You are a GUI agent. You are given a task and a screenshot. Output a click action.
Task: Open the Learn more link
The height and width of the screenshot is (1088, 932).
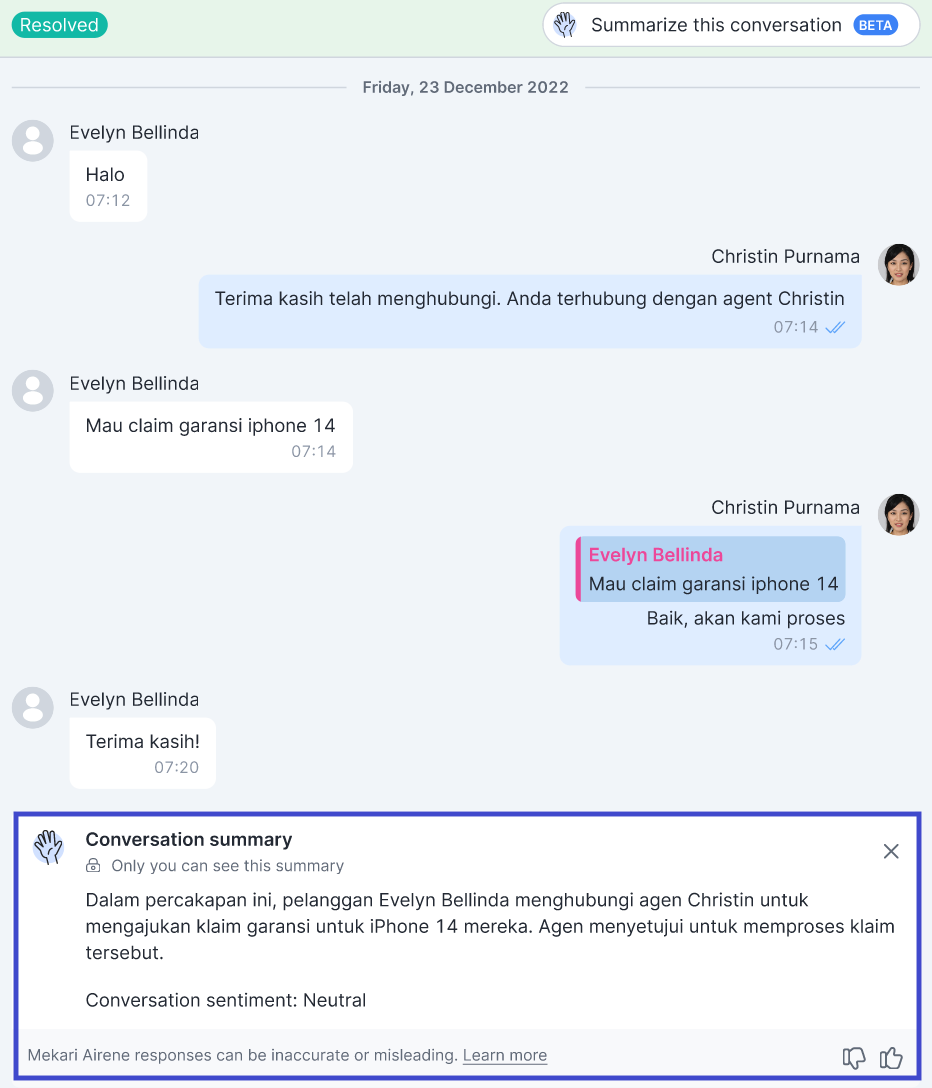coord(505,1055)
